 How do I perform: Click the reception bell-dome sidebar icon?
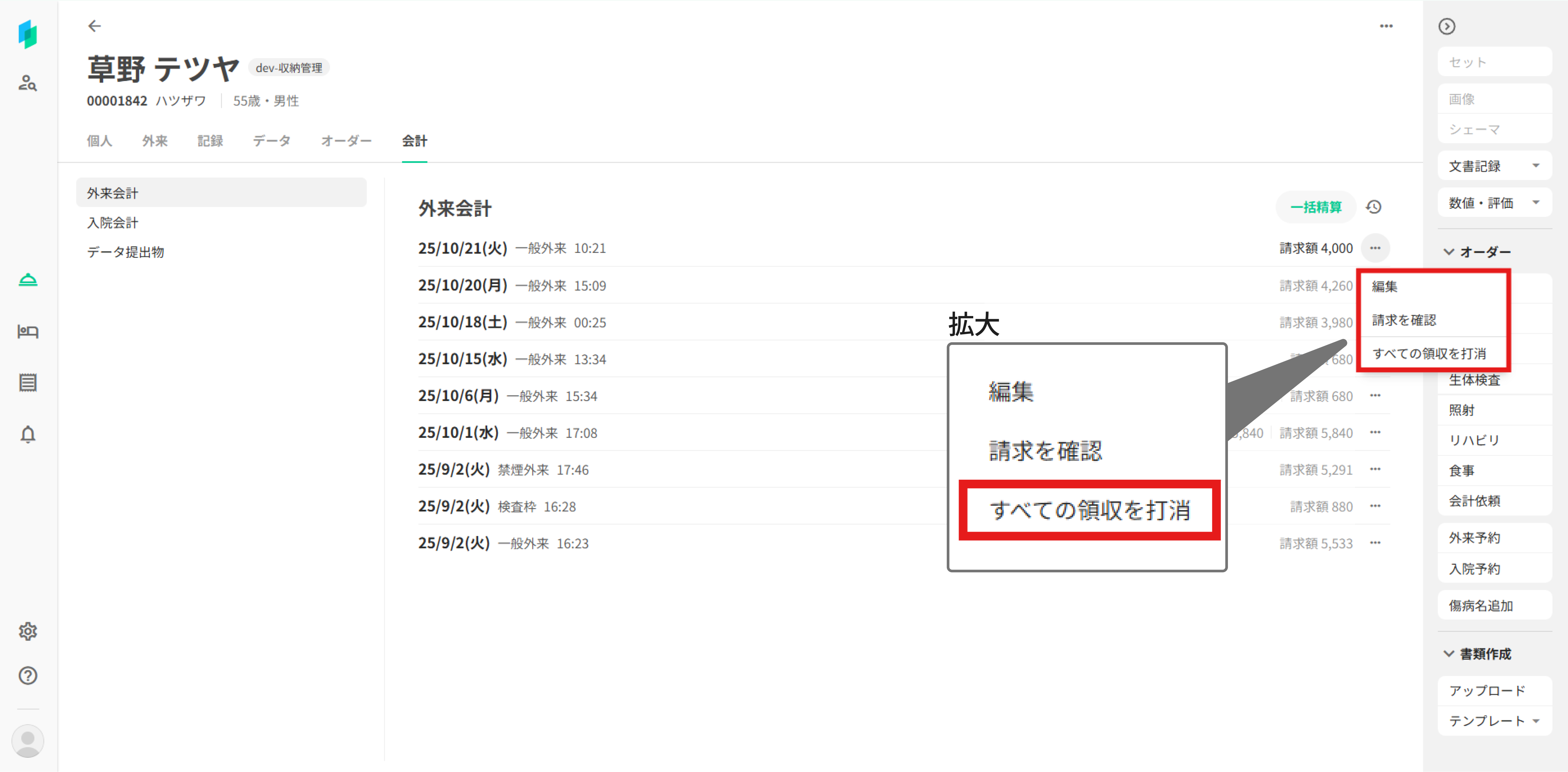[x=27, y=279]
